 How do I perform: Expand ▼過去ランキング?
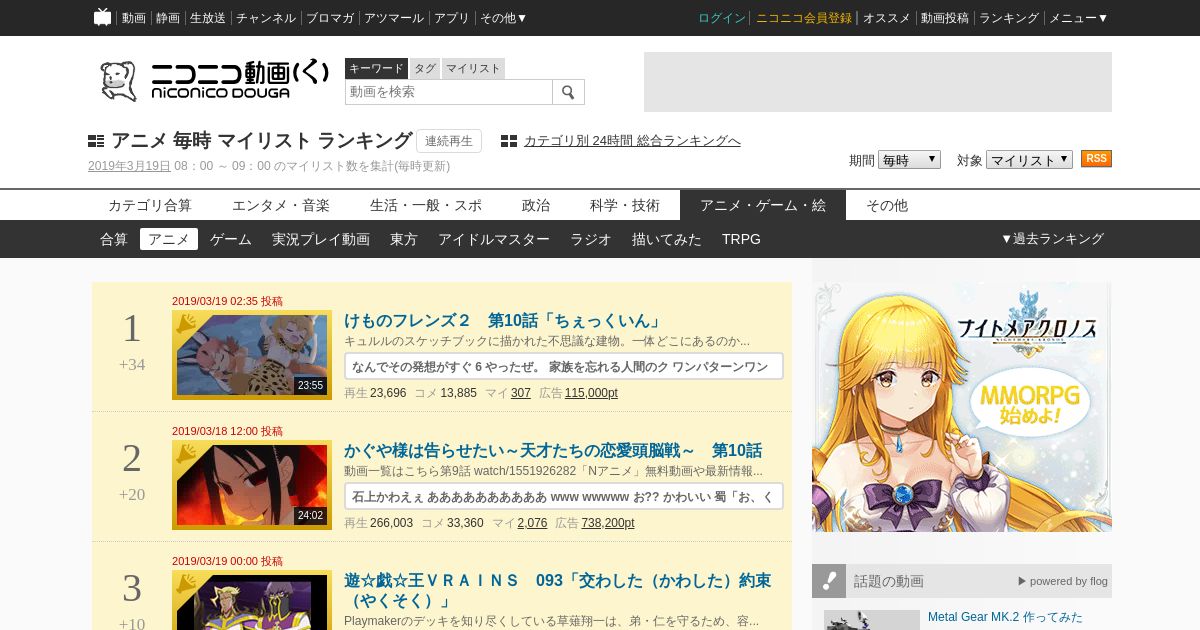(1052, 239)
